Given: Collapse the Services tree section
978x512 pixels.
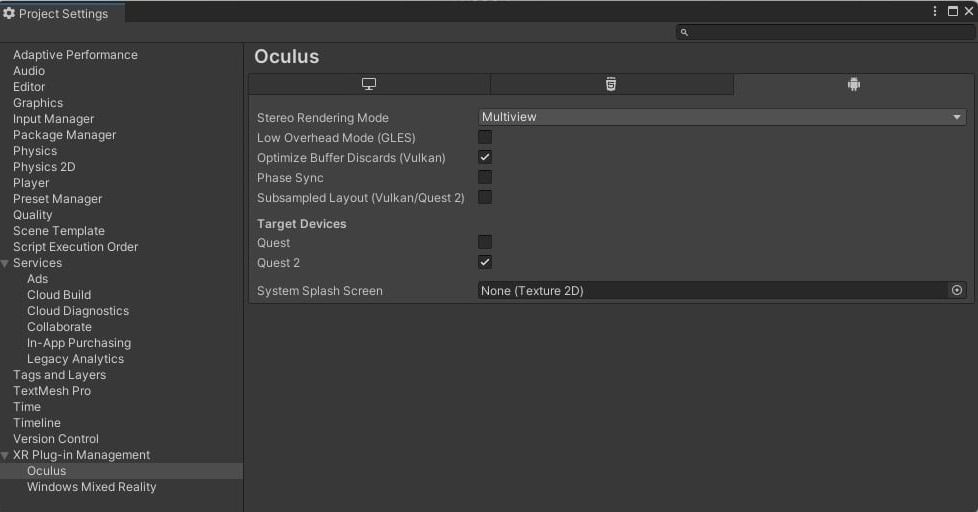Looking at the screenshot, I should point(6,263).
